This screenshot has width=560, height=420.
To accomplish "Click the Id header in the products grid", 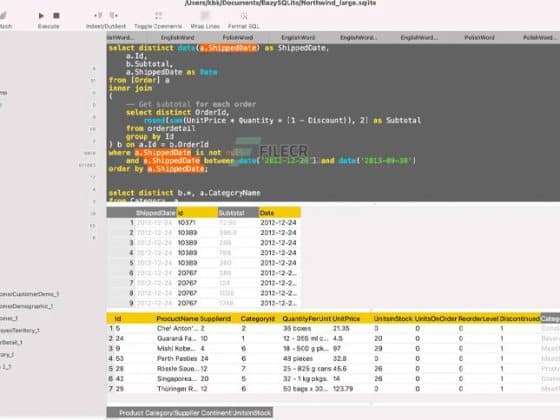I will click(118, 319).
